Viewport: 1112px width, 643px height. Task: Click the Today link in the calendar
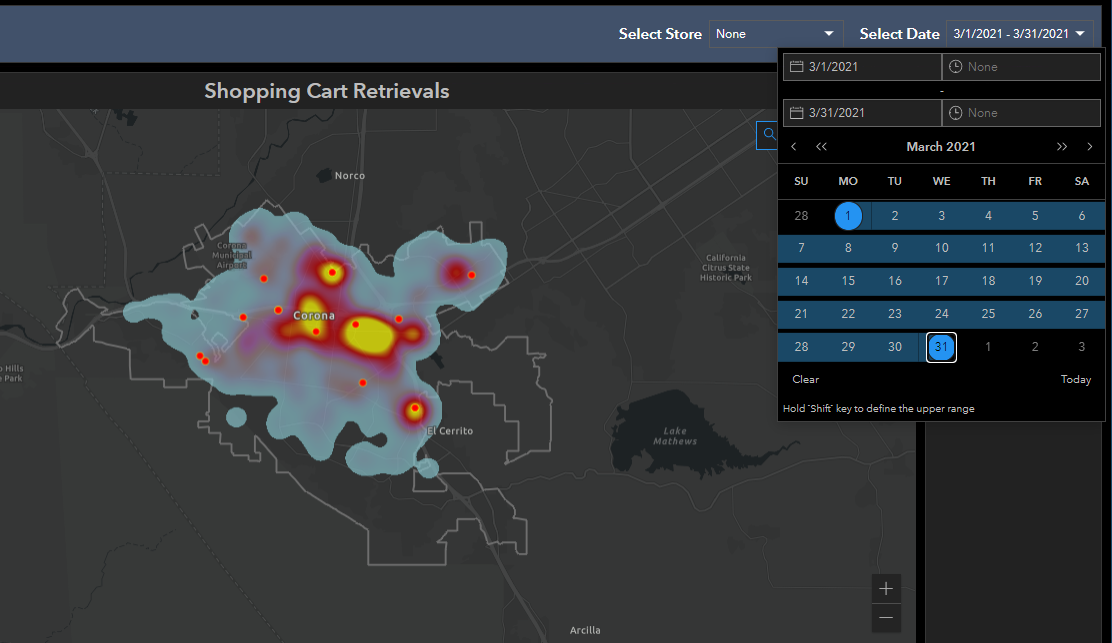click(1076, 379)
